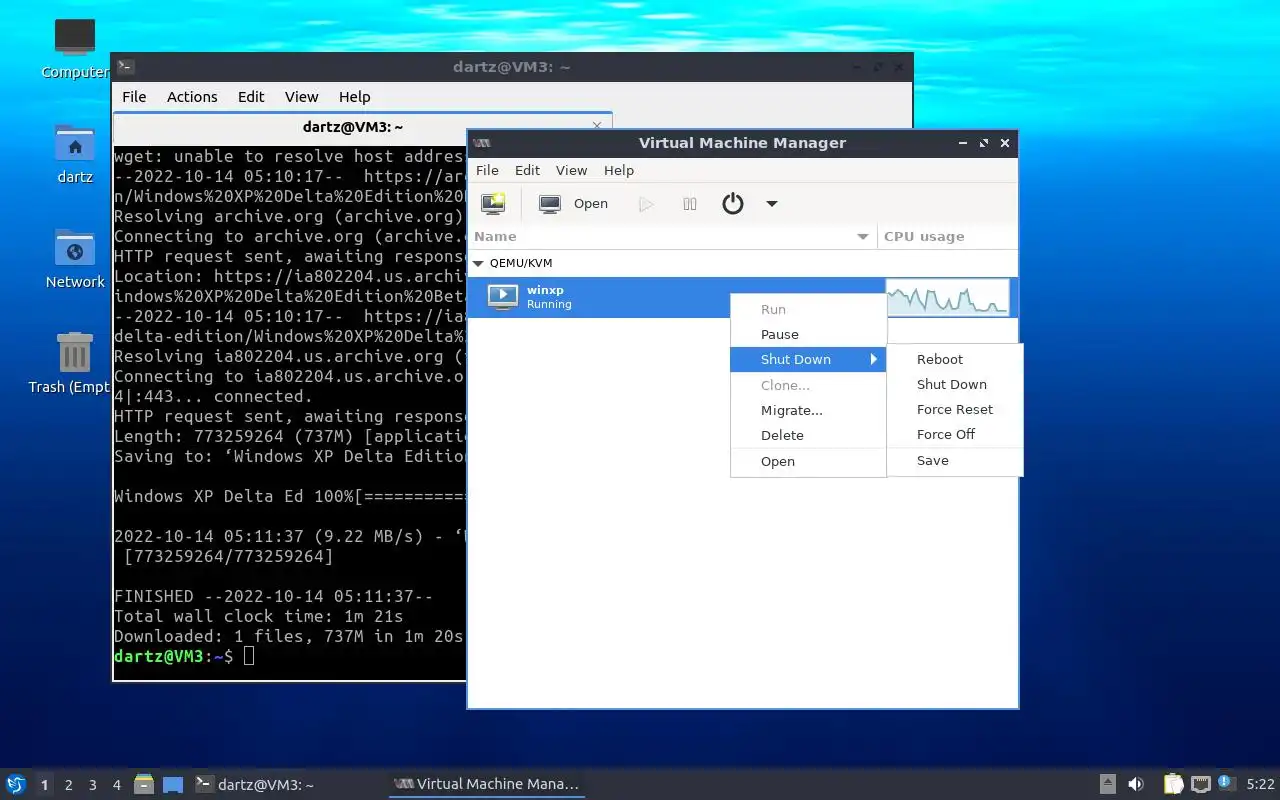The image size is (1280, 800).
Task: Click the power Shut Down icon in toolbar
Action: [733, 204]
